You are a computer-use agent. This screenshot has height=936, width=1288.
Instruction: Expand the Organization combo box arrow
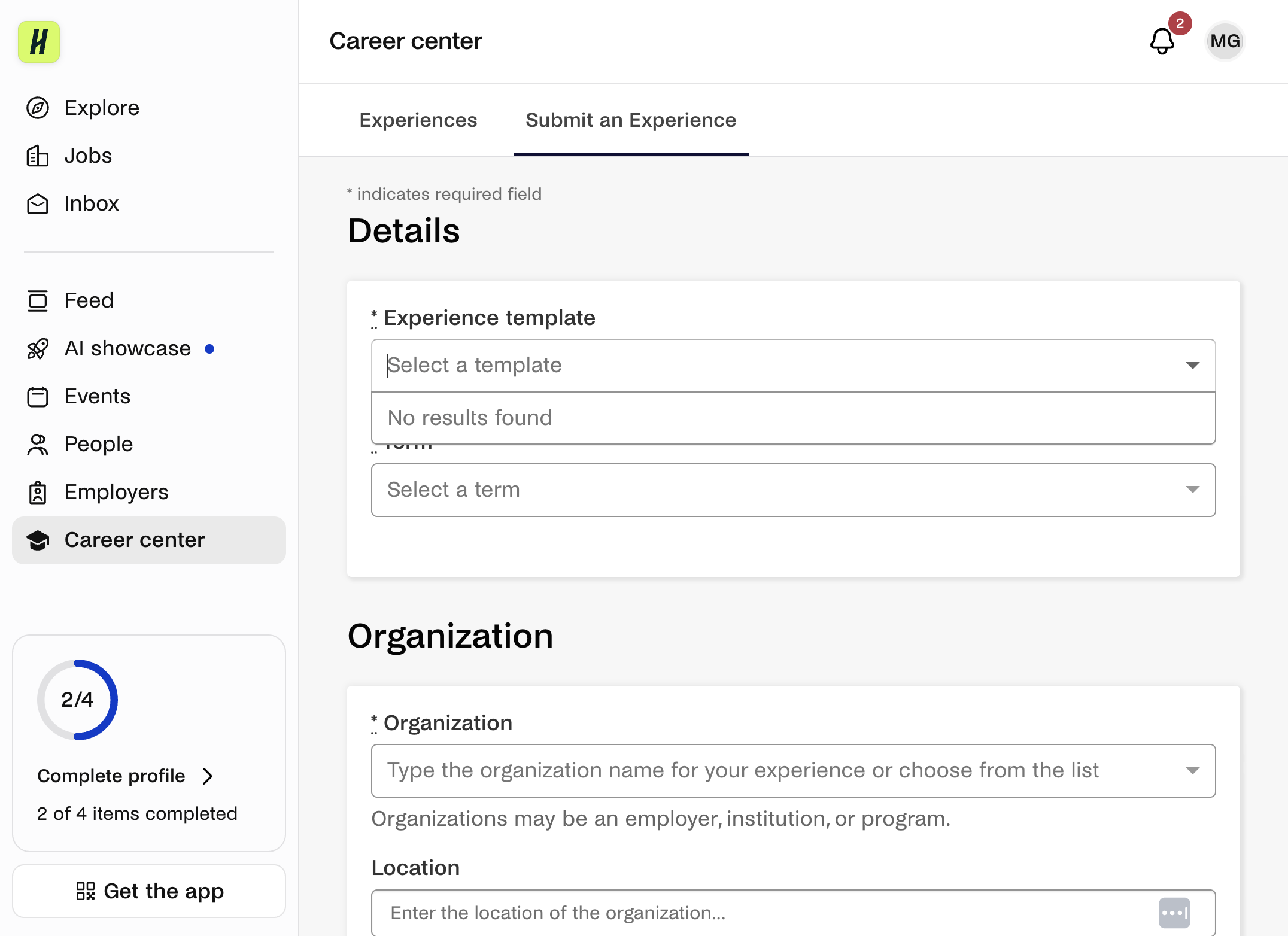pos(1192,771)
